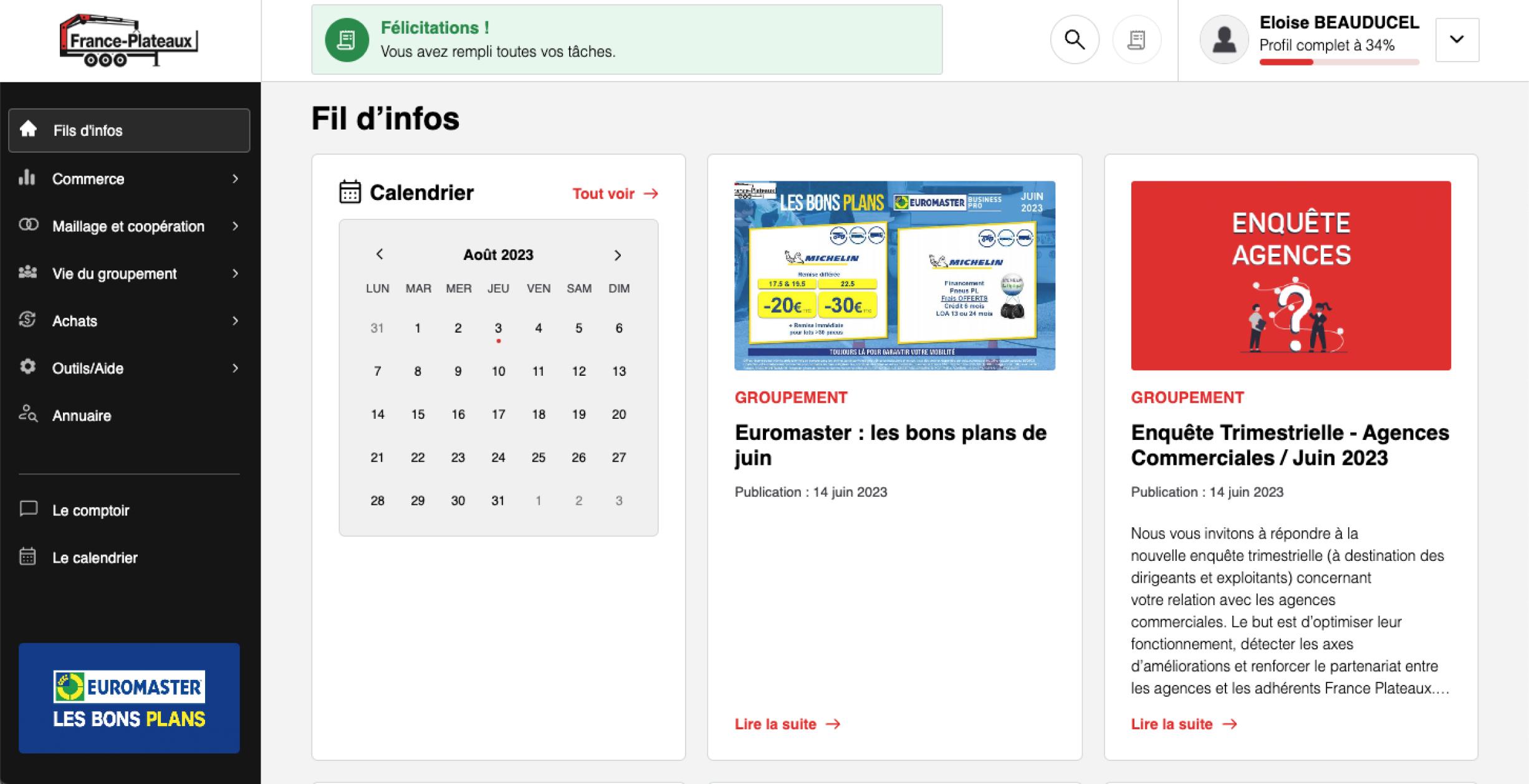1529x784 pixels.
Task: Open the search magnifier icon
Action: tap(1074, 39)
